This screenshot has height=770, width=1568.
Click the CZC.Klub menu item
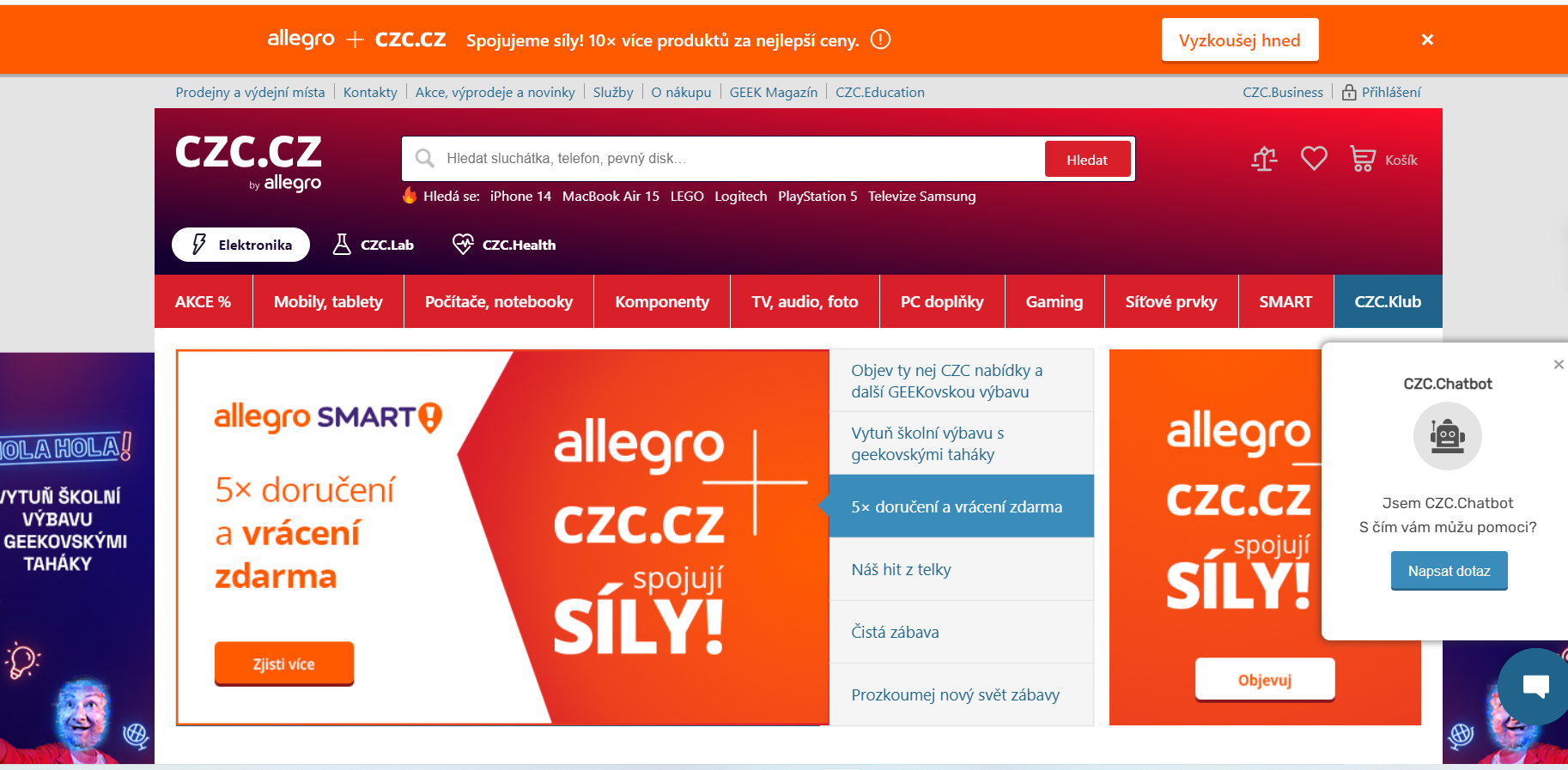point(1388,301)
